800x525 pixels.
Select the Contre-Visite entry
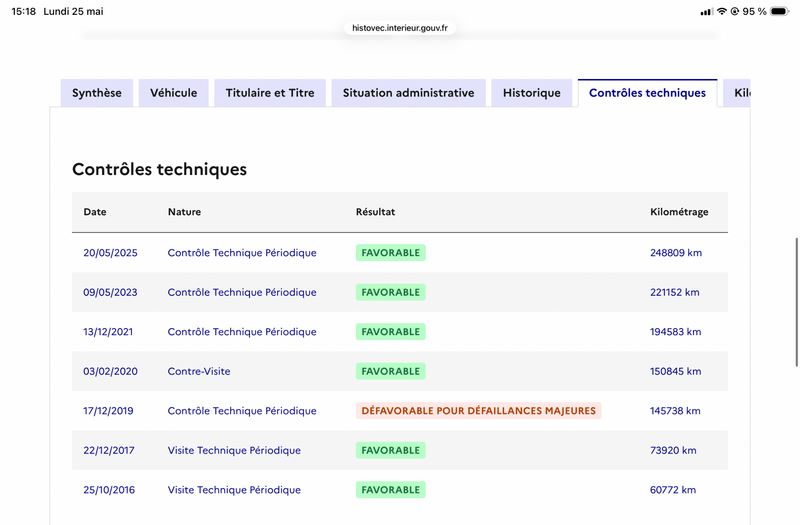click(x=199, y=371)
